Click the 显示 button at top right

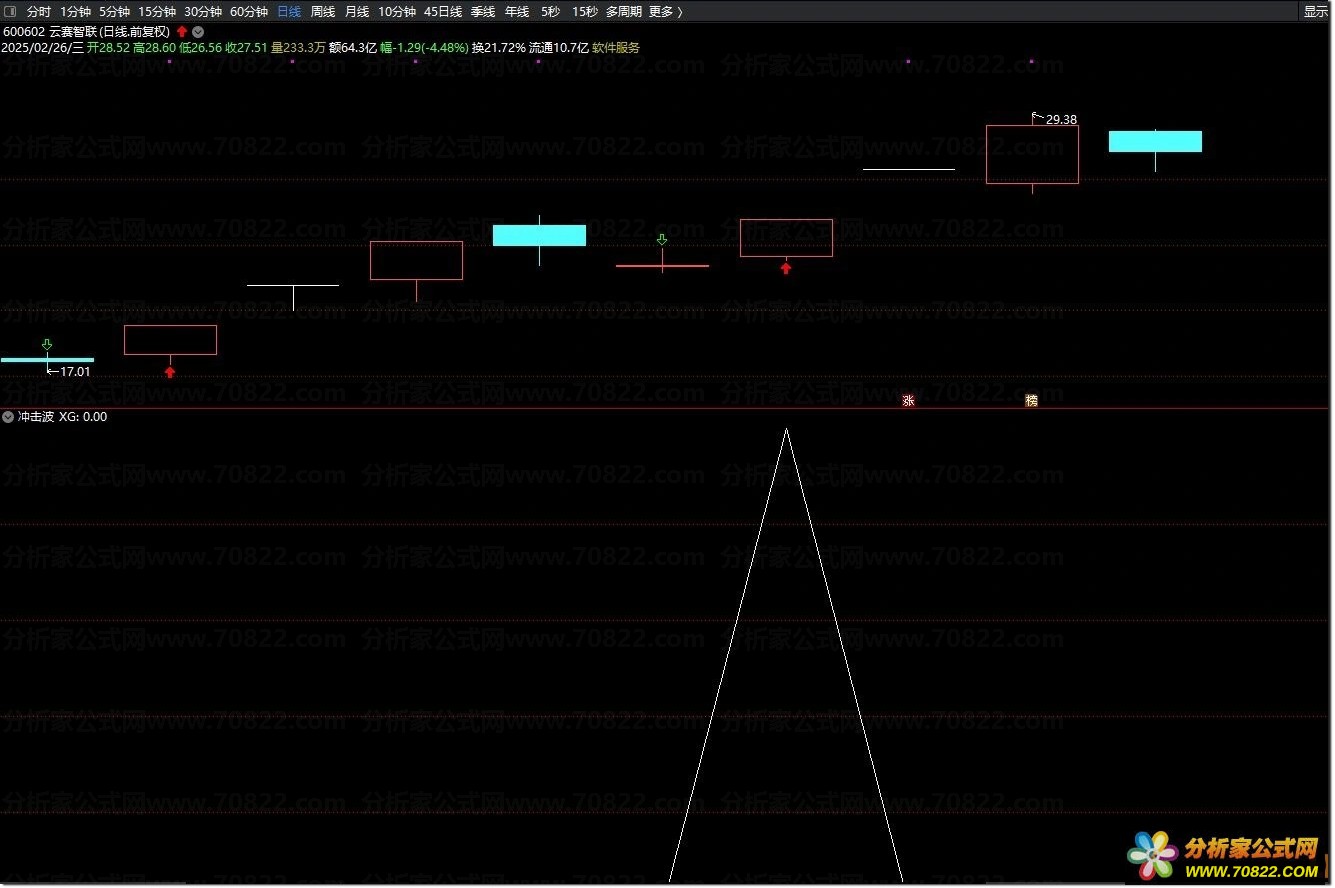[1316, 12]
